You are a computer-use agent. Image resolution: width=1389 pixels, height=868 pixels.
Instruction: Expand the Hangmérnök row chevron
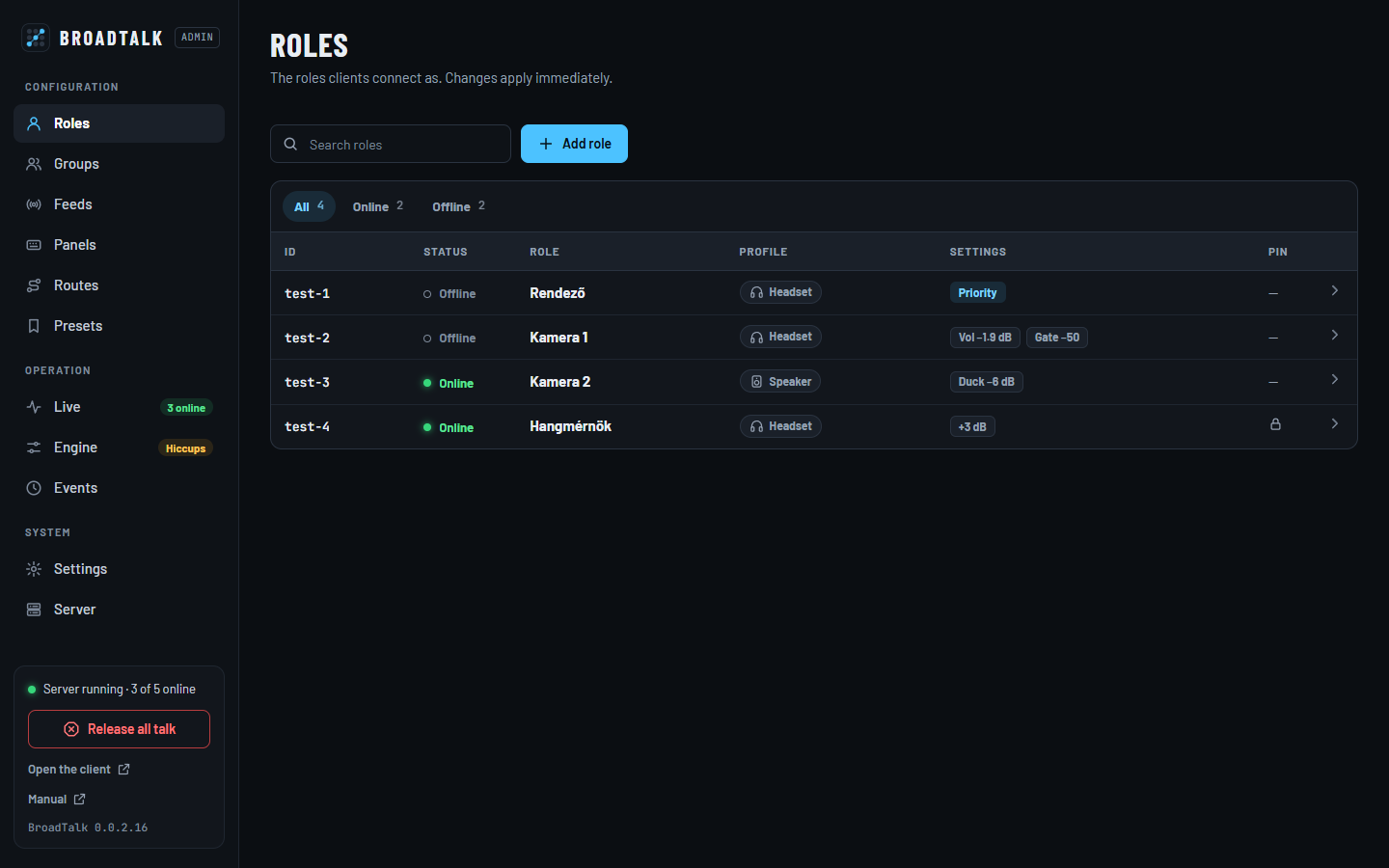pyautogui.click(x=1335, y=423)
